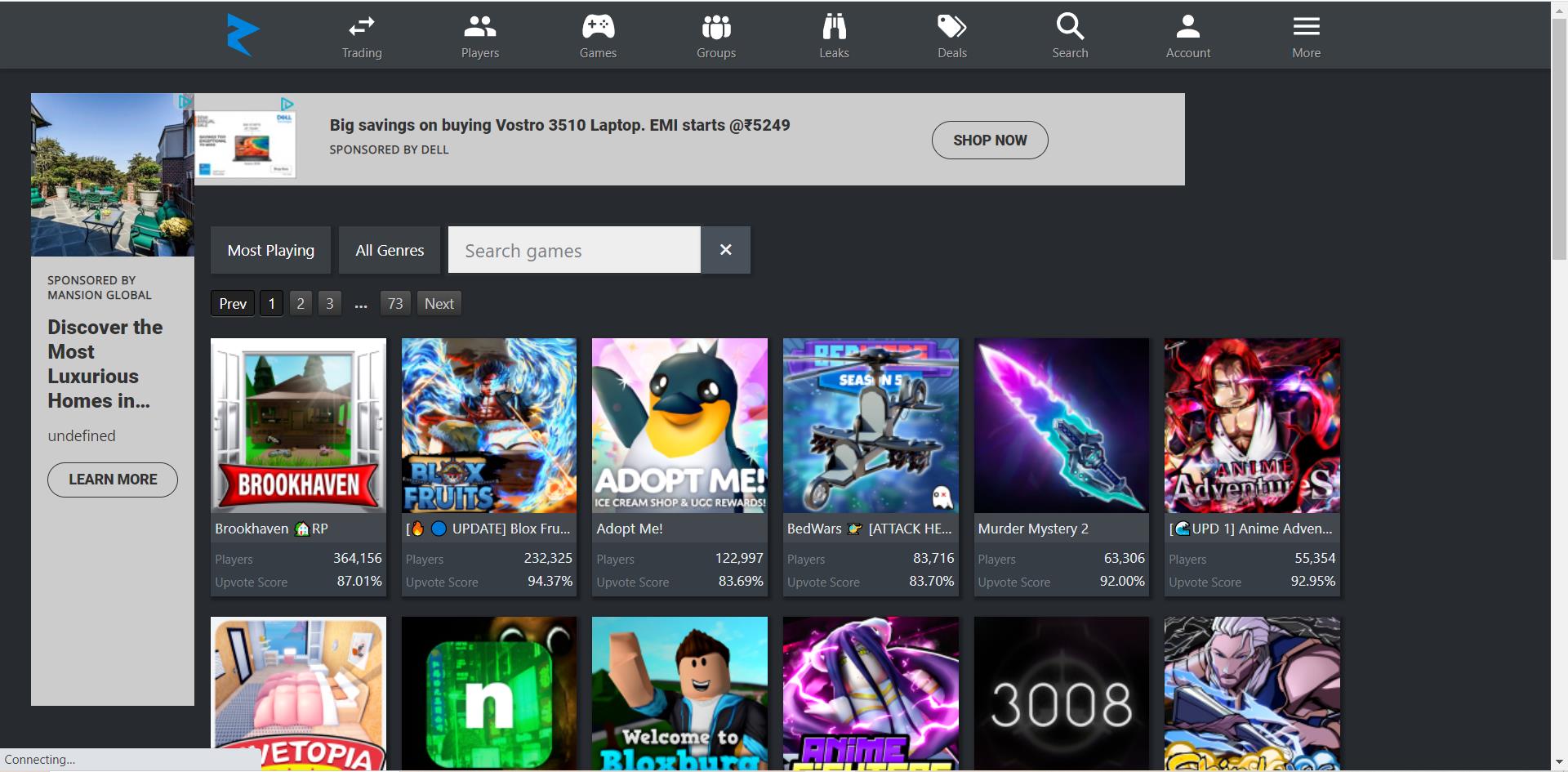Image resolution: width=1568 pixels, height=772 pixels.
Task: Select page 1 in pagination
Action: pyautogui.click(x=272, y=304)
